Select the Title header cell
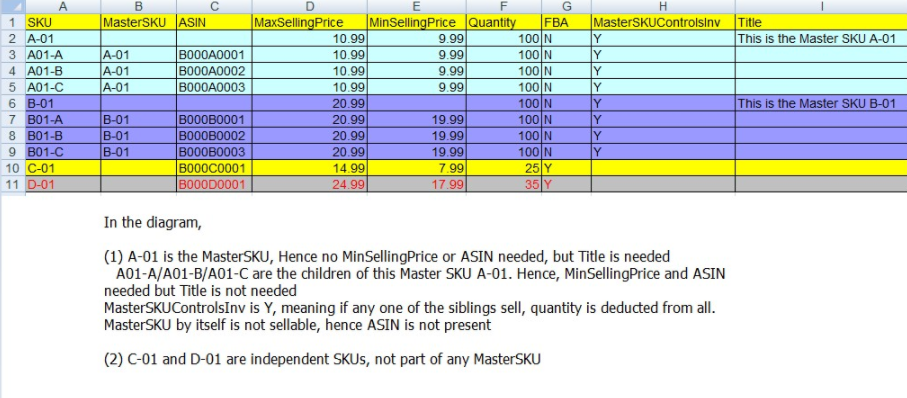Screen dimensions: 907x398 (821, 23)
